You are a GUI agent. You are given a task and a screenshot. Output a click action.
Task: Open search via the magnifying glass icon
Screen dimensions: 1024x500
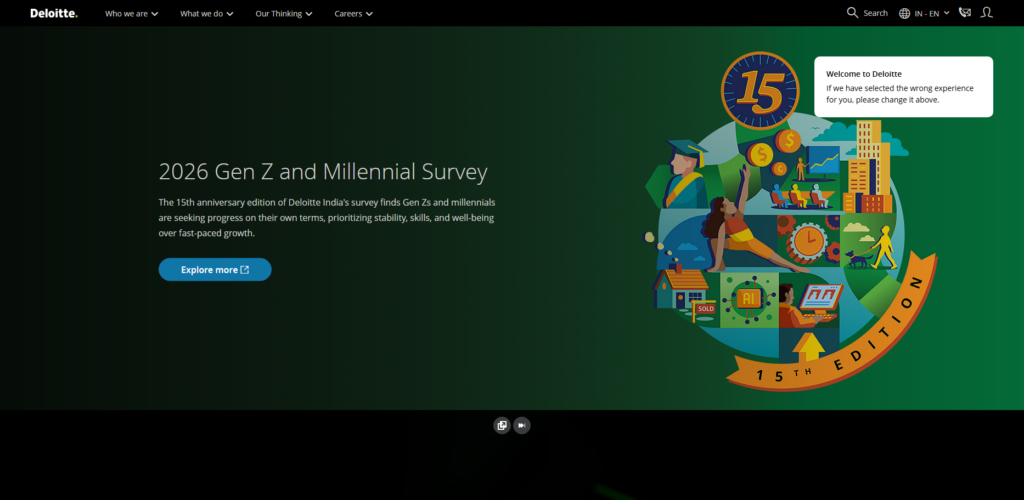pos(852,13)
